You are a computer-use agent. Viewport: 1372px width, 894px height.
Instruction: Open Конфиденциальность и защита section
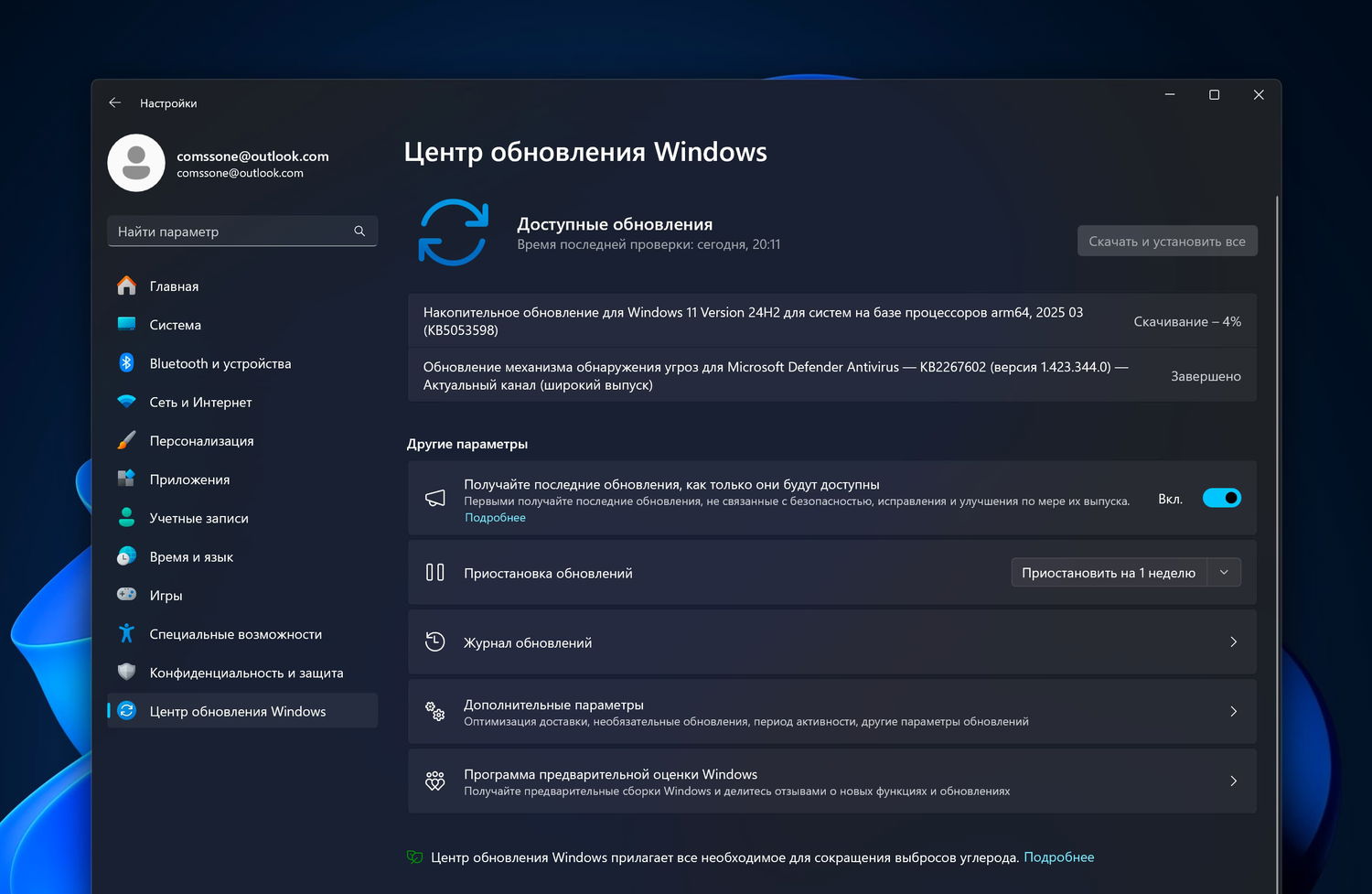[x=242, y=672]
